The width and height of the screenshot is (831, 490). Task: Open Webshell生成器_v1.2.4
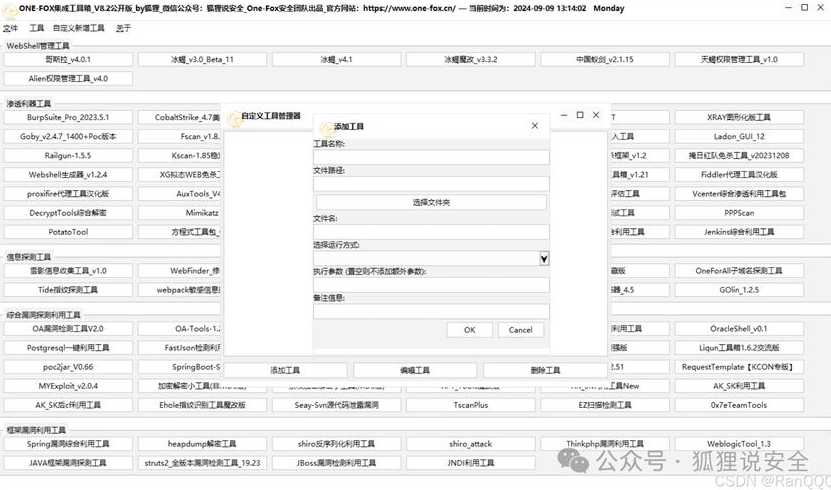68,174
